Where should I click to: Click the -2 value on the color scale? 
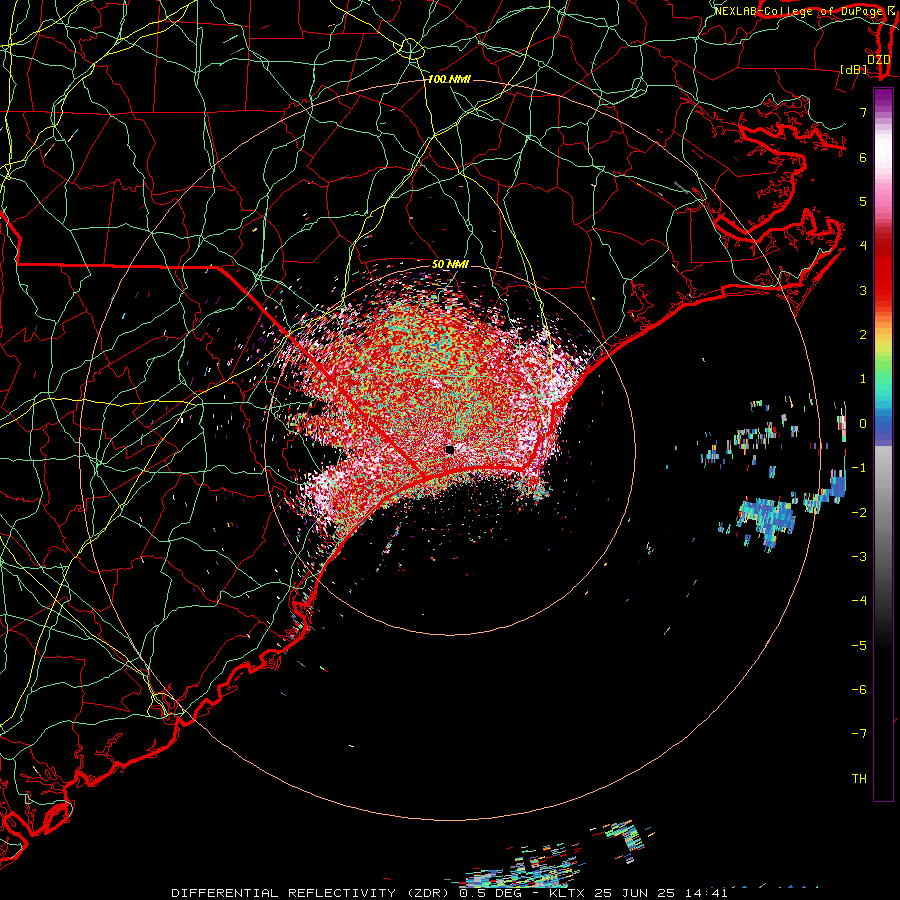click(859, 513)
